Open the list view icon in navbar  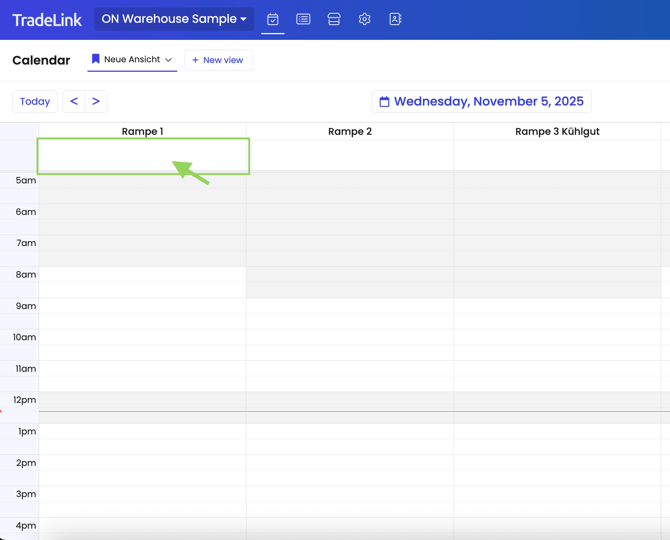point(303,19)
